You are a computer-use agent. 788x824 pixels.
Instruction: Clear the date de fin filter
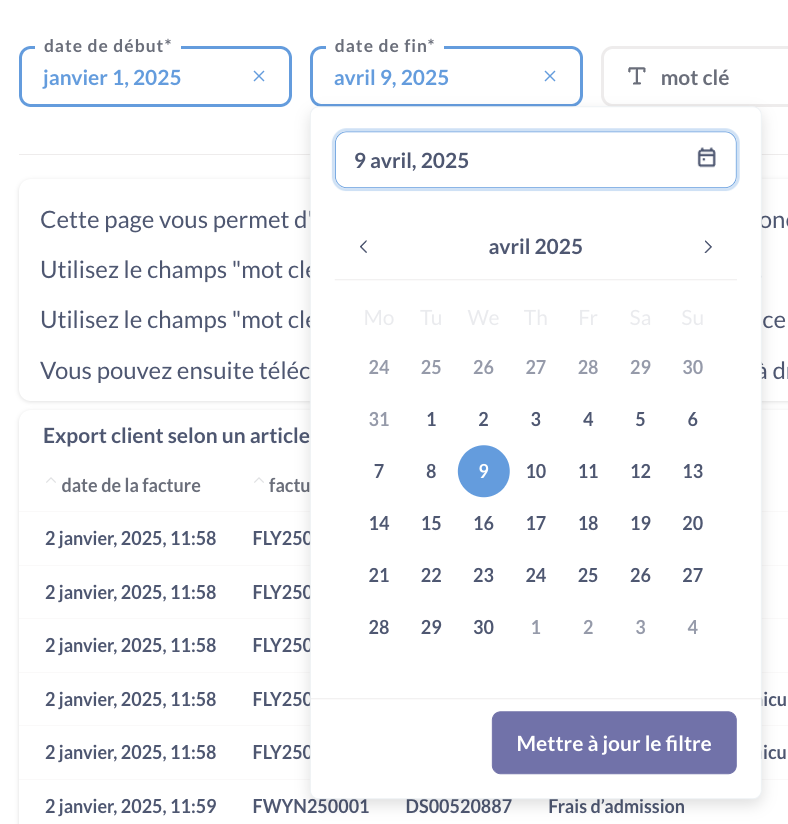click(550, 77)
